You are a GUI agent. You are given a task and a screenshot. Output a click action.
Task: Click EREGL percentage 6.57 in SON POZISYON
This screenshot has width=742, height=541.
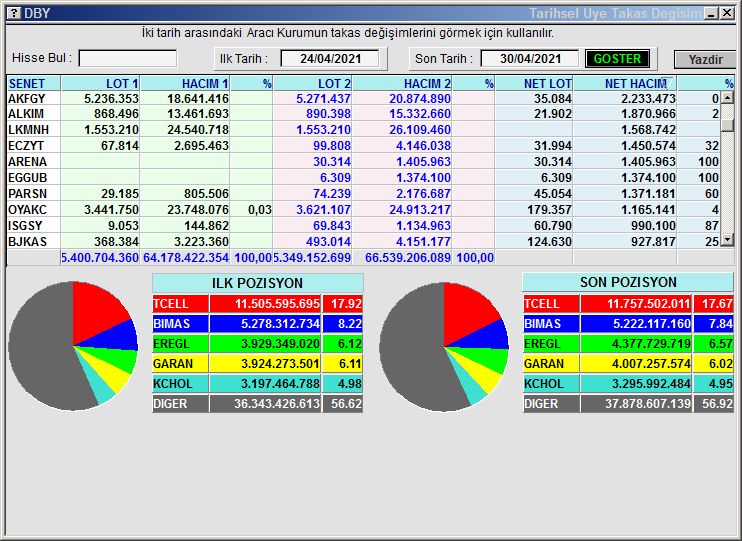pos(720,344)
